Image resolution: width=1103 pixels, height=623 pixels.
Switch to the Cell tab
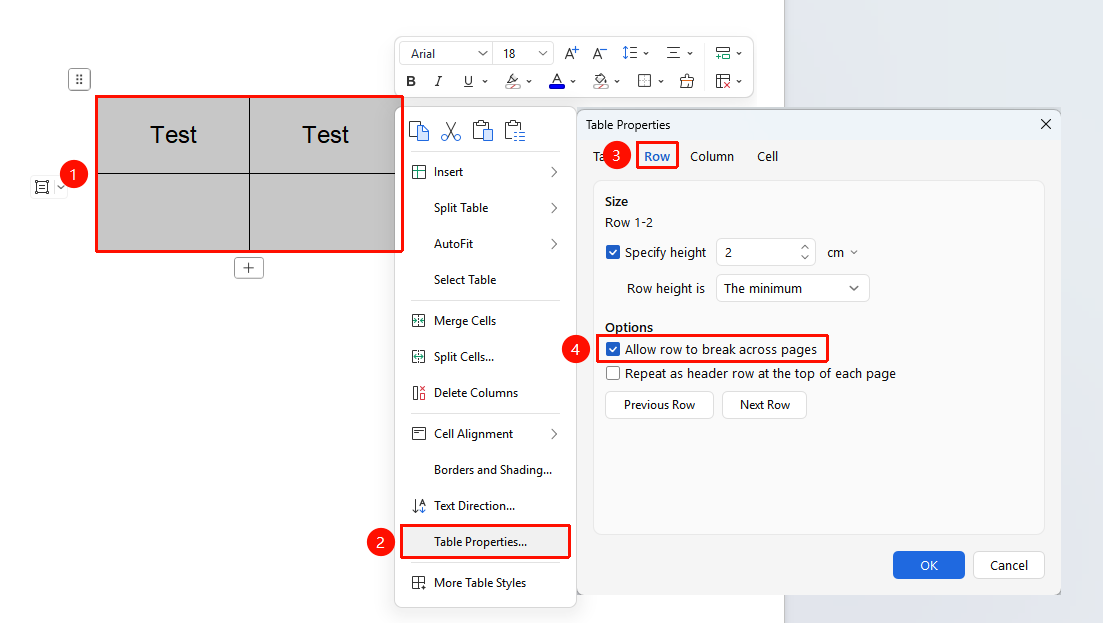[767, 157]
